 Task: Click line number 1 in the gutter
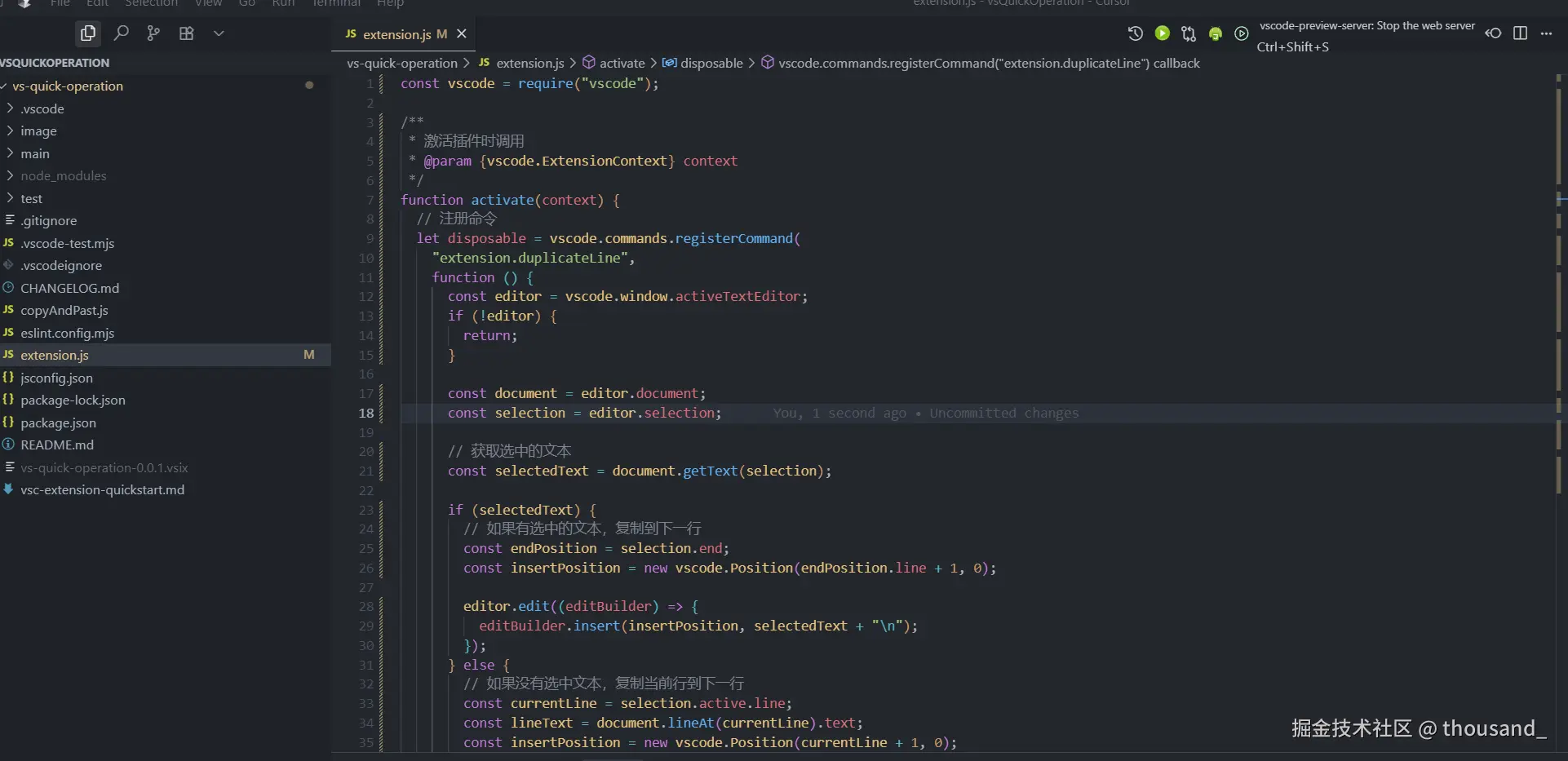point(370,83)
